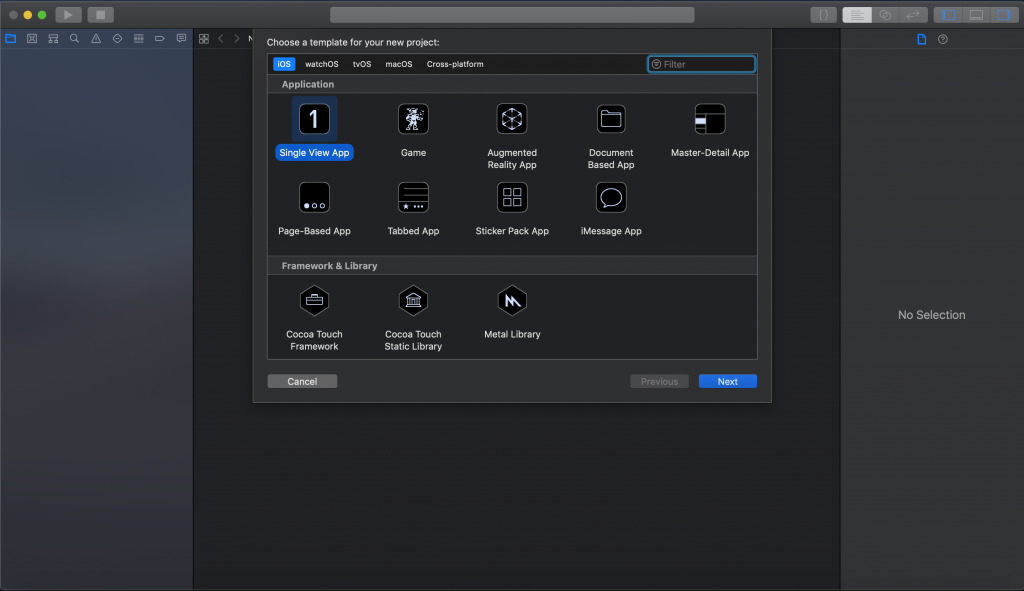This screenshot has width=1024, height=591.
Task: Switch to the Standard editor
Action: click(x=857, y=14)
